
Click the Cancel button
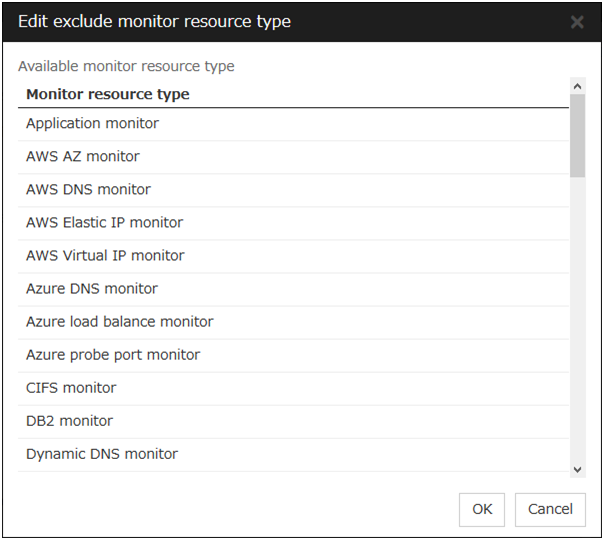(550, 509)
